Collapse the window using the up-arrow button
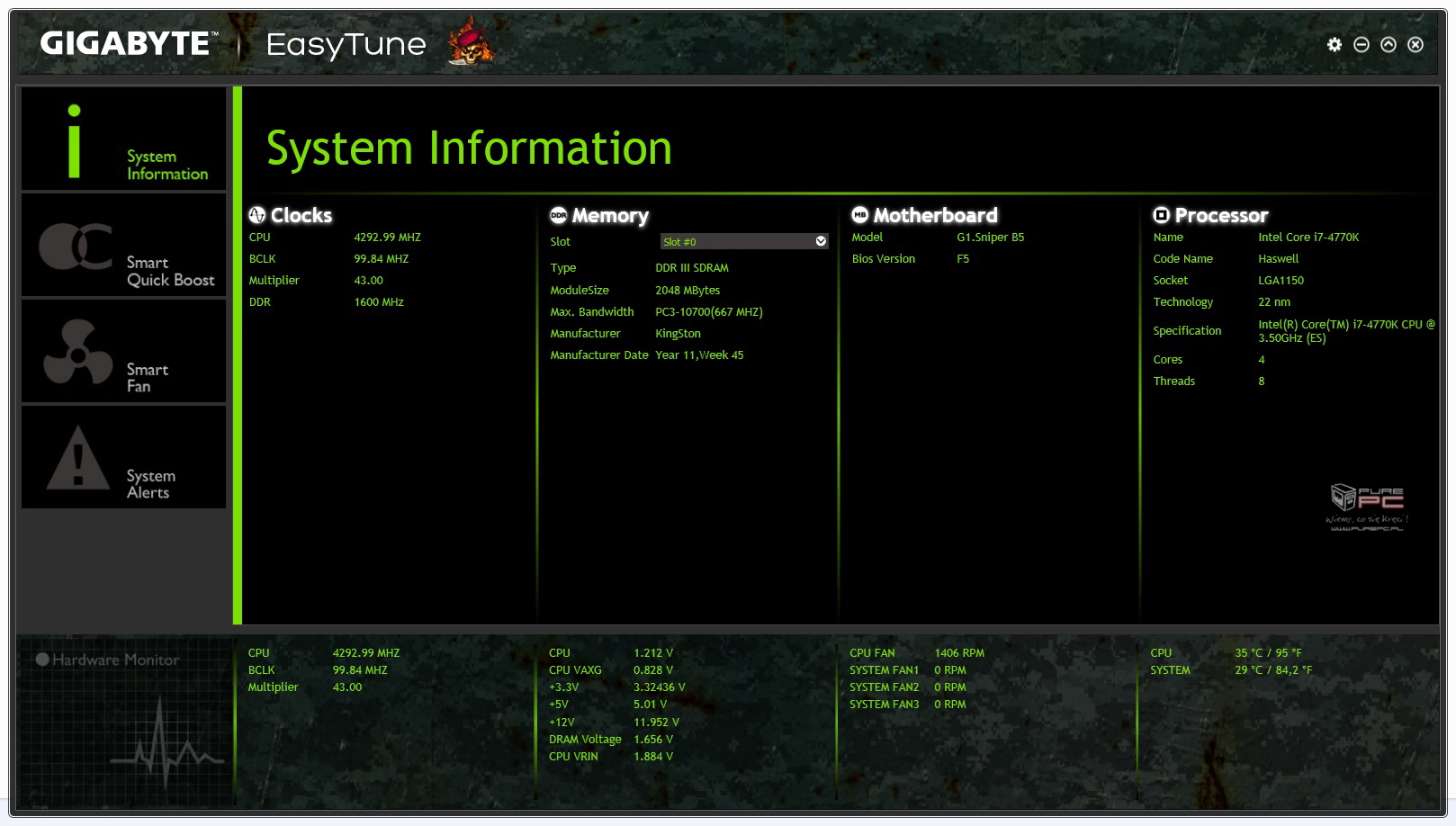1456x826 pixels. pyautogui.click(x=1389, y=45)
